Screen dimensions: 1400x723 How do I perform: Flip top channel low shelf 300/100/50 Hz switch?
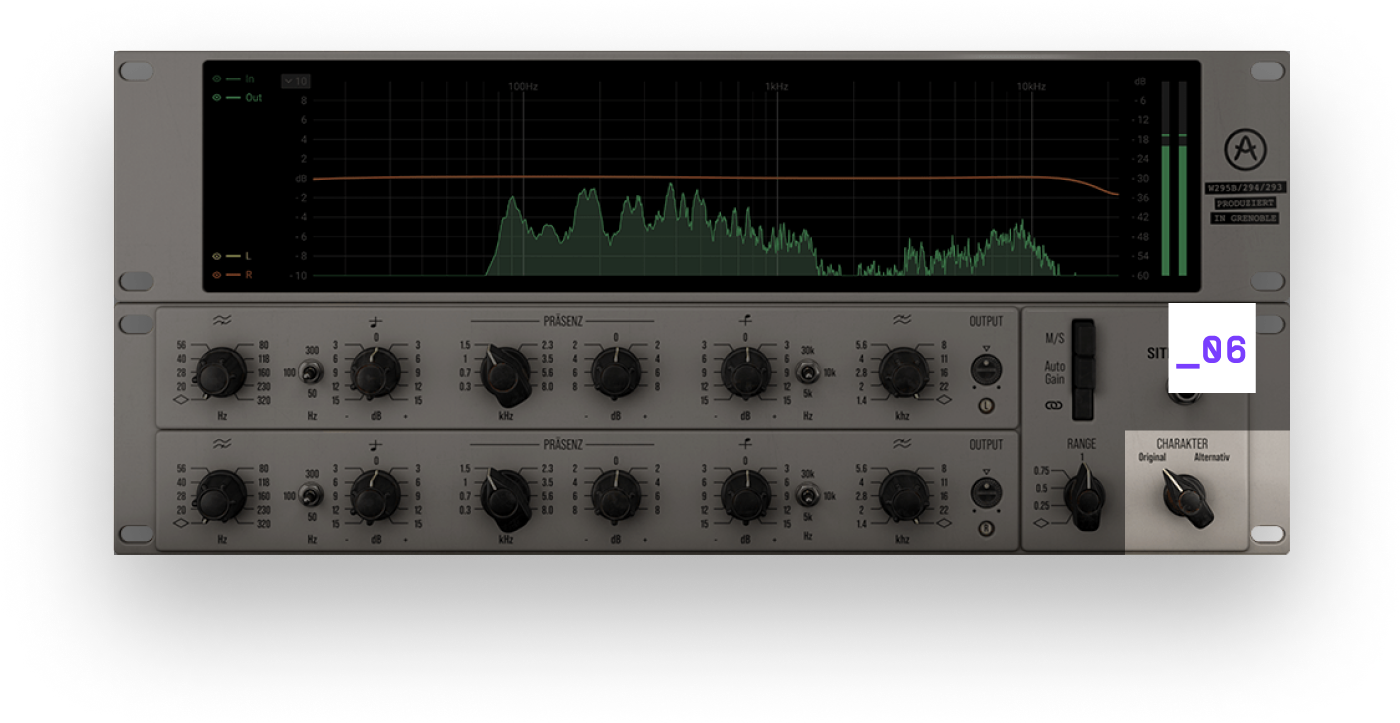coord(312,373)
